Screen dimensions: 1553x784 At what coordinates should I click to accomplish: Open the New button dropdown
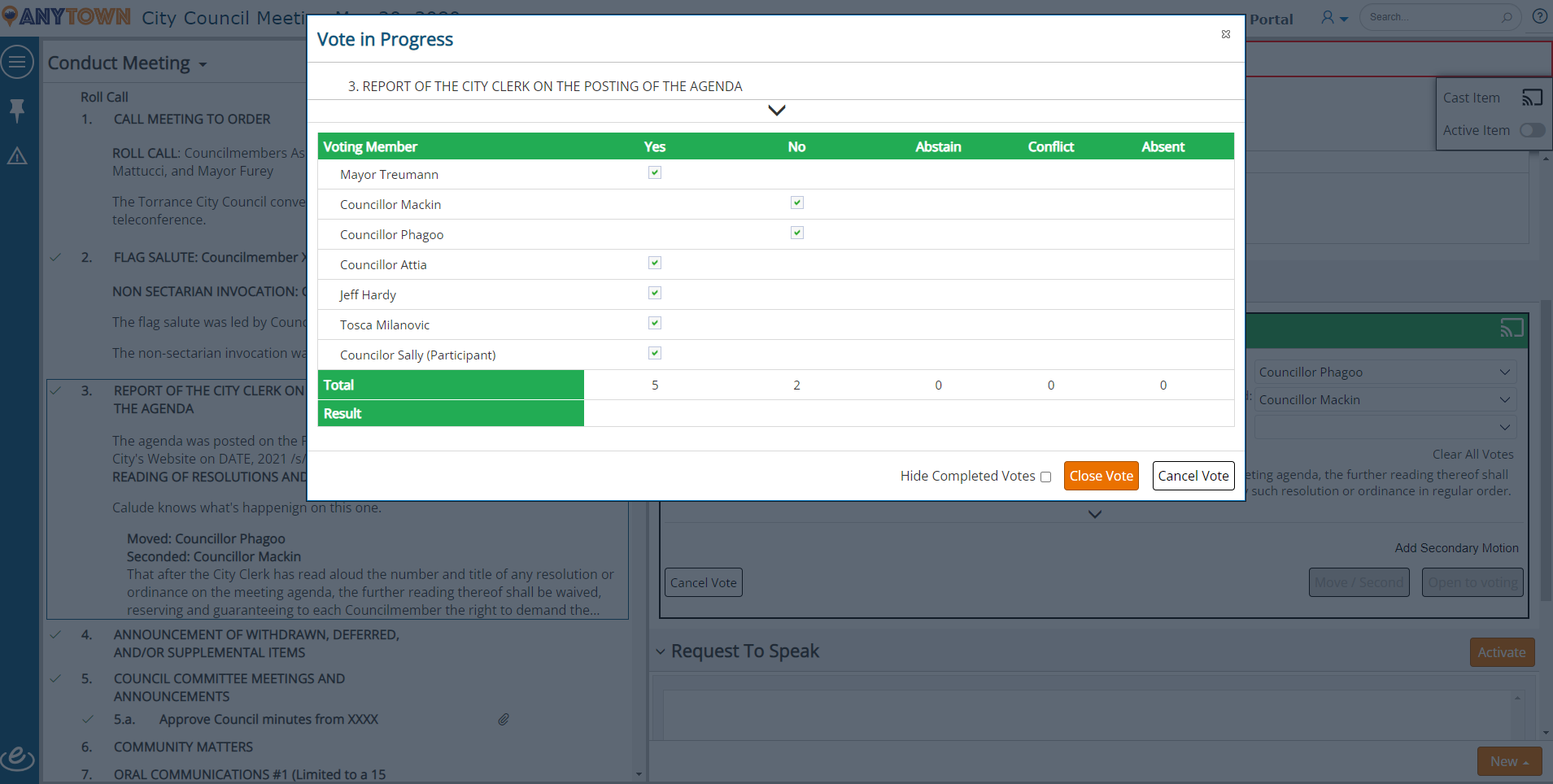tap(1510, 761)
